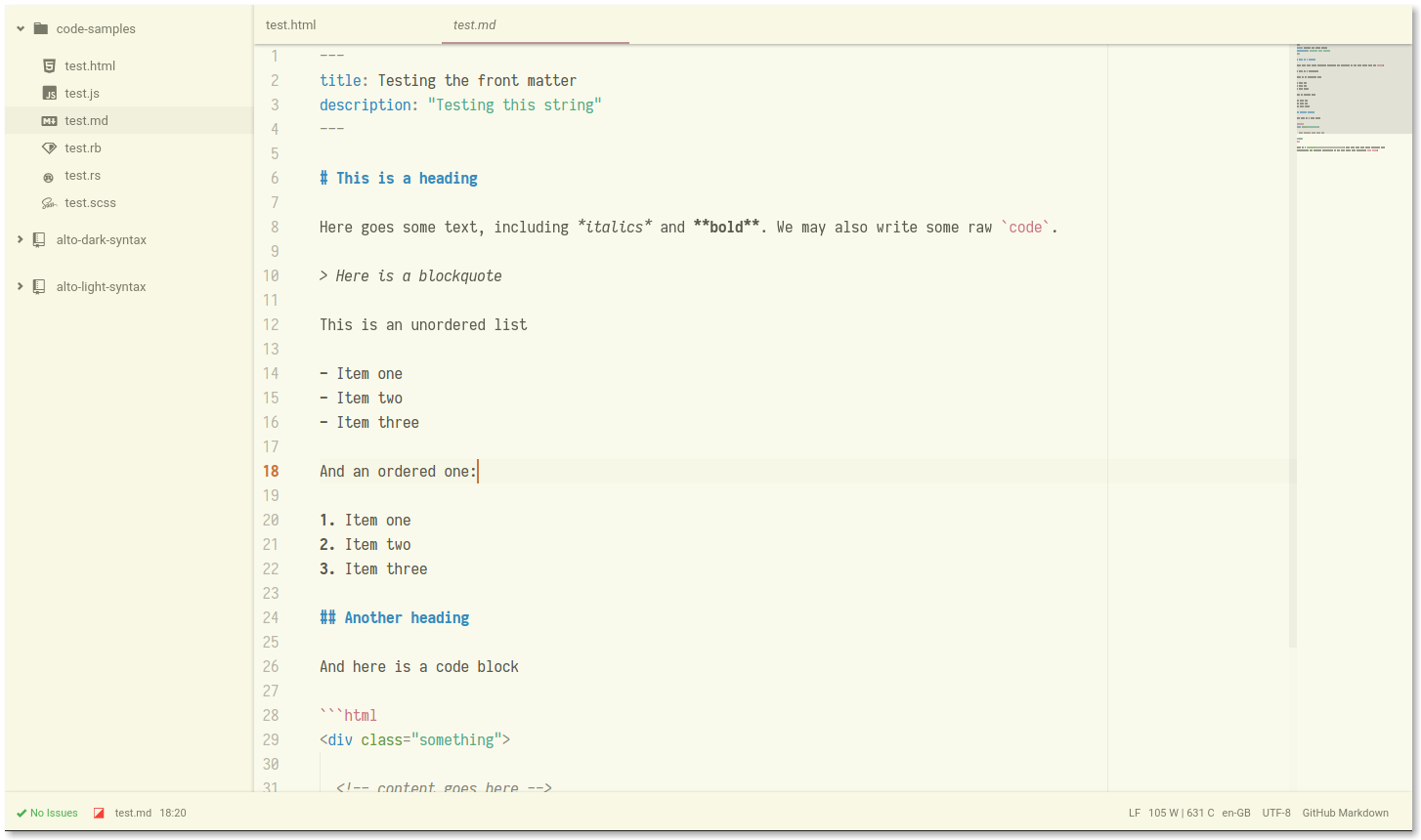This screenshot has height=840, width=1421.
Task: Expand the alto-light-syntax project folder
Action: click(21, 286)
